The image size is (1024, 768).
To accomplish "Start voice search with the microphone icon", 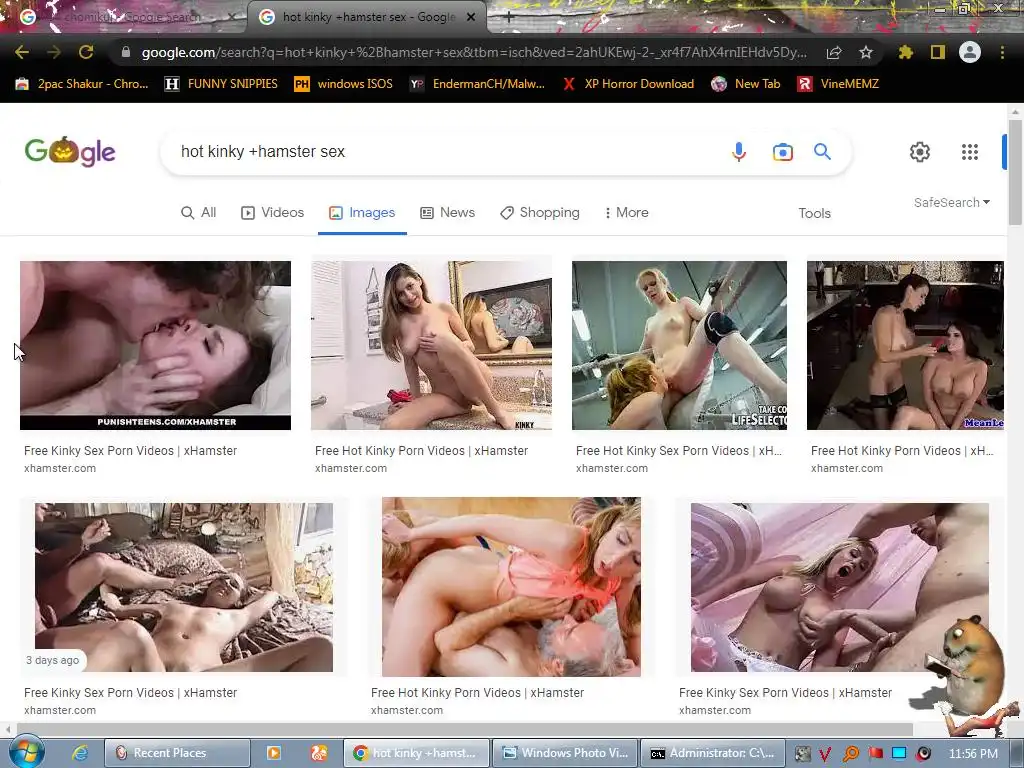I will tap(739, 152).
